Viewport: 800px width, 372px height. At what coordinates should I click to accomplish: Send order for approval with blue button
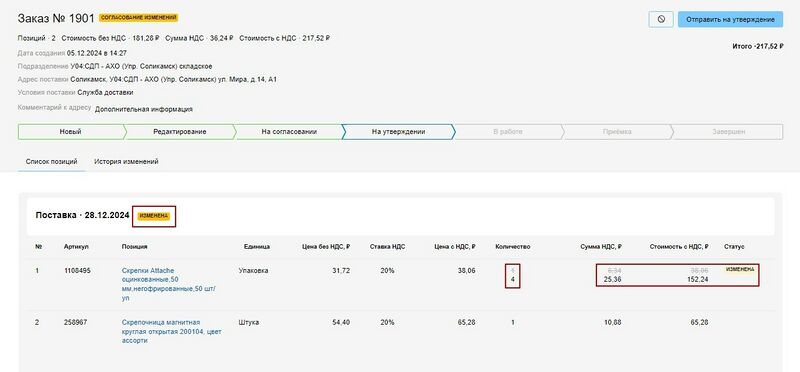(x=730, y=19)
